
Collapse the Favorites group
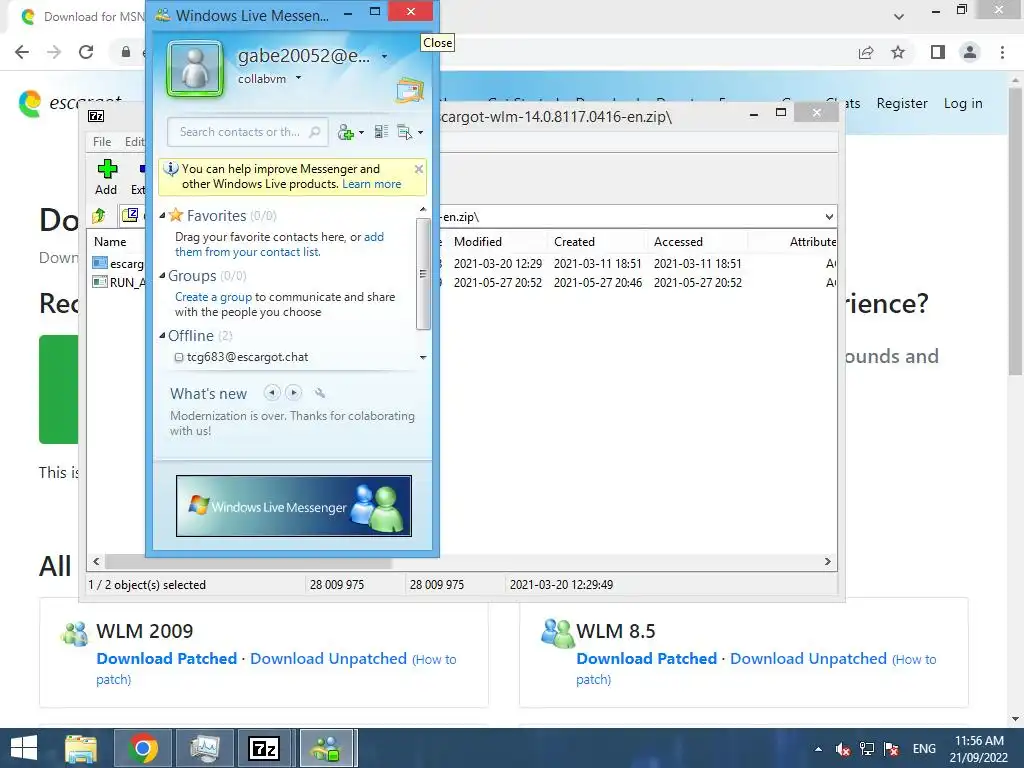162,215
